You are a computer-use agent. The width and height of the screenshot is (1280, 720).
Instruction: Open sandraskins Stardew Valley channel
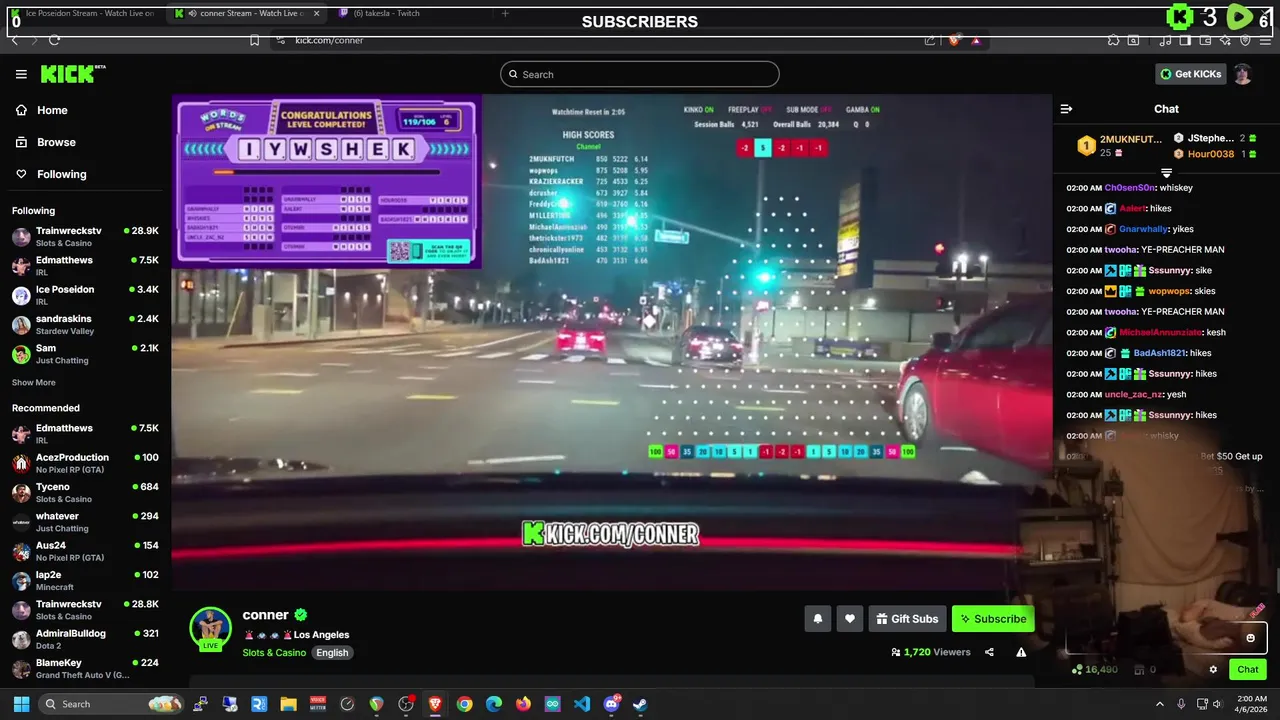85,325
